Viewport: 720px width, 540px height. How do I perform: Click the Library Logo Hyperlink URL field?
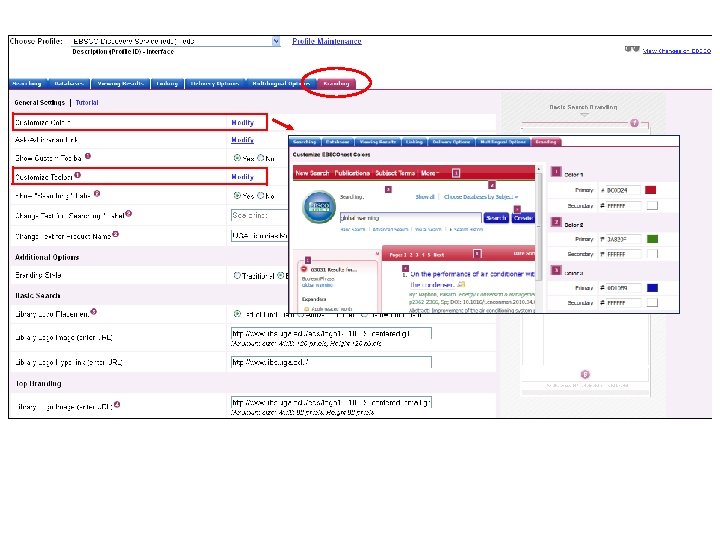click(331, 362)
